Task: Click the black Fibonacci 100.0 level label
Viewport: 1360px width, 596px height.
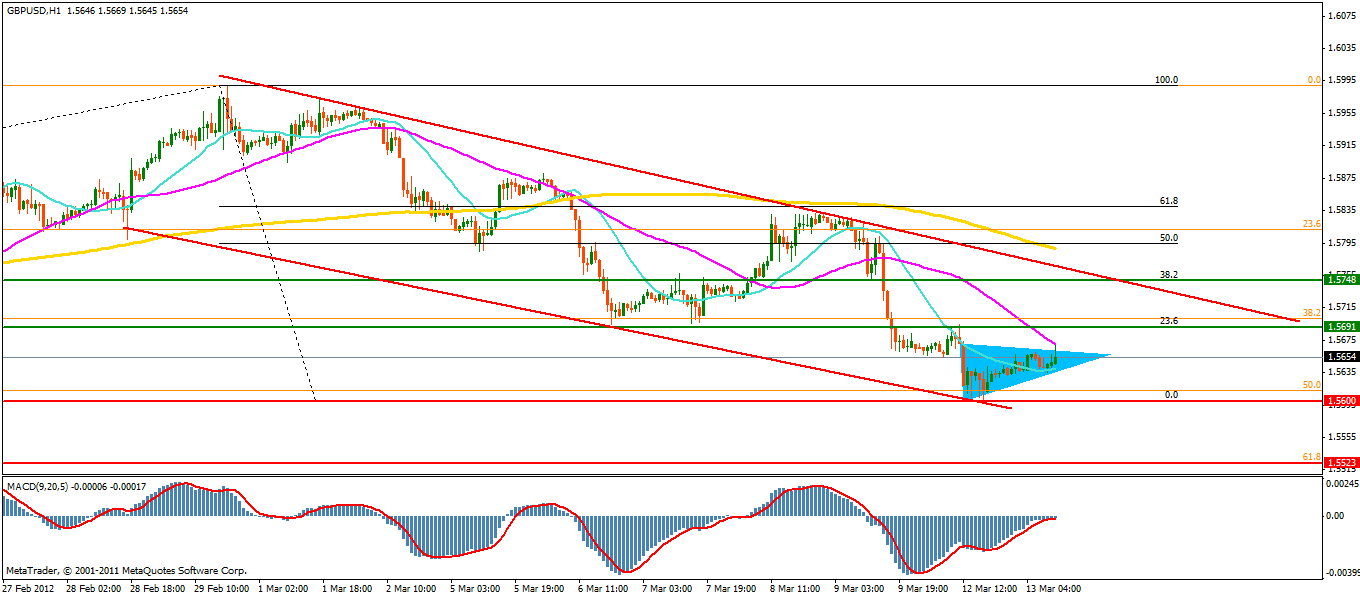Action: (x=1168, y=80)
